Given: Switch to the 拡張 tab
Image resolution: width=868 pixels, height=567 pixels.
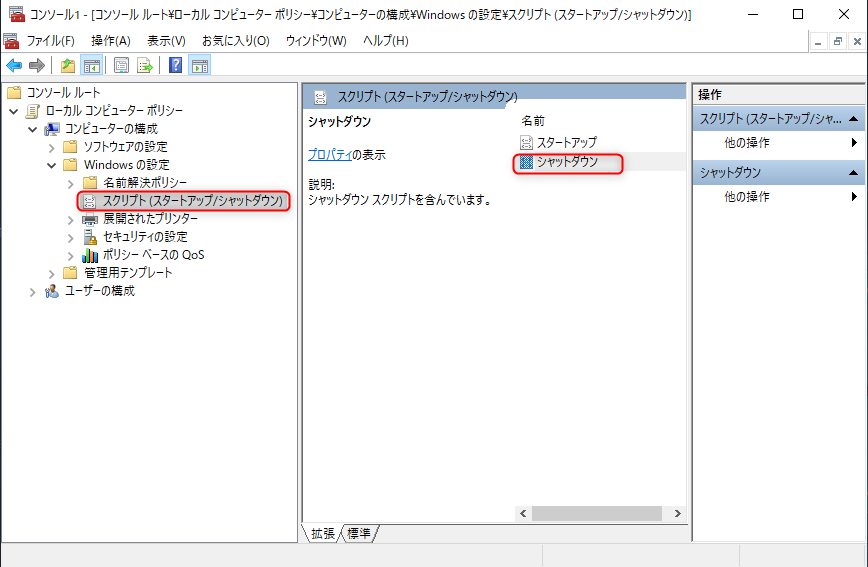Looking at the screenshot, I should coord(322,533).
